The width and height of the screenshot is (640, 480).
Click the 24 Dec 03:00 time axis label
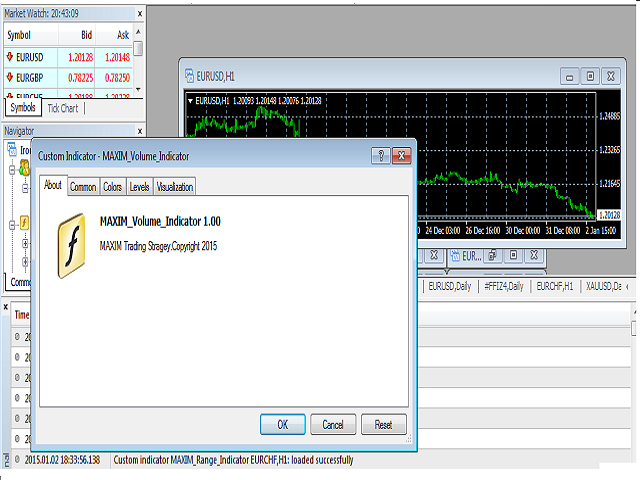point(442,231)
